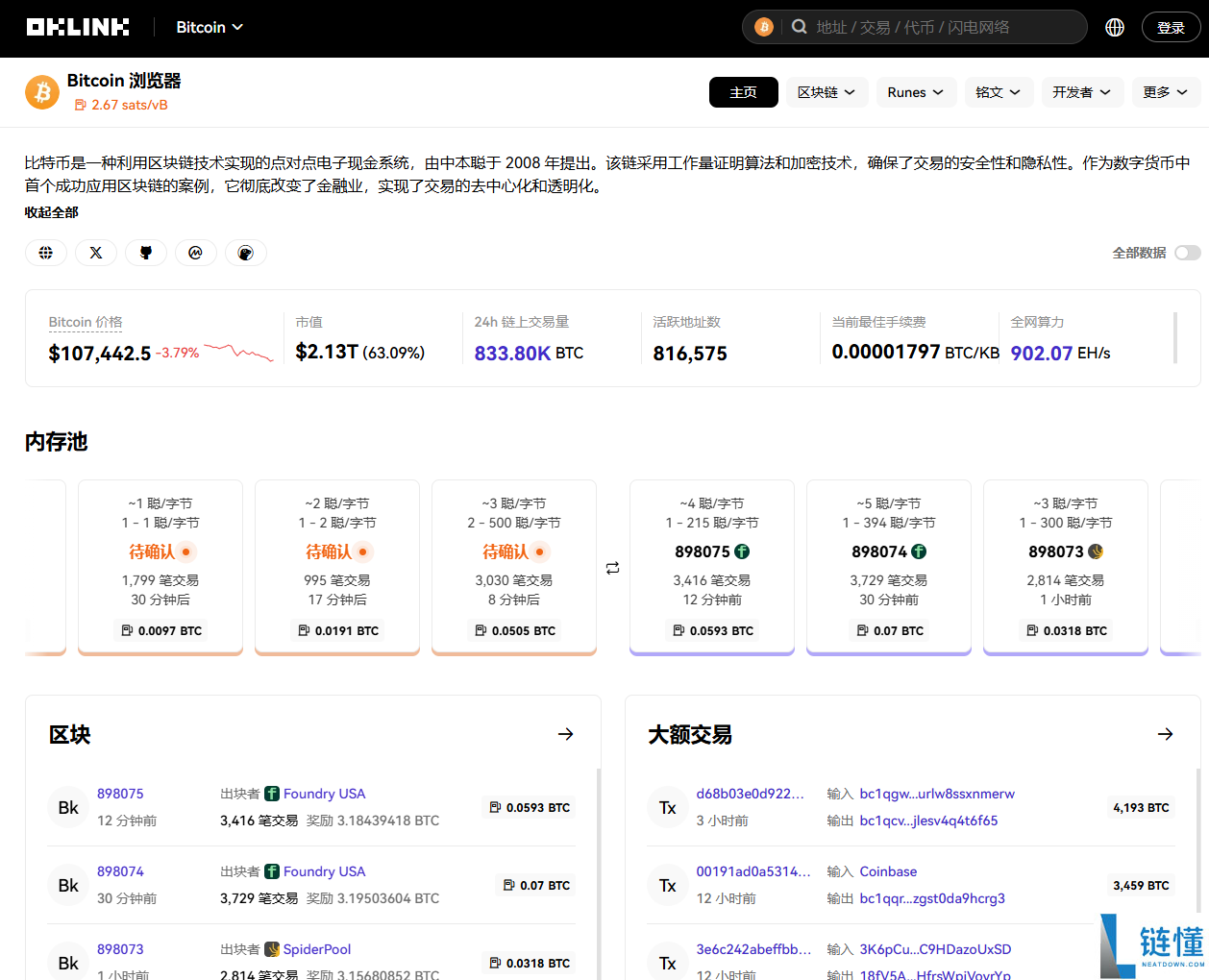Click 4,193 BTC amount badge
1209x980 pixels.
(x=1142, y=807)
